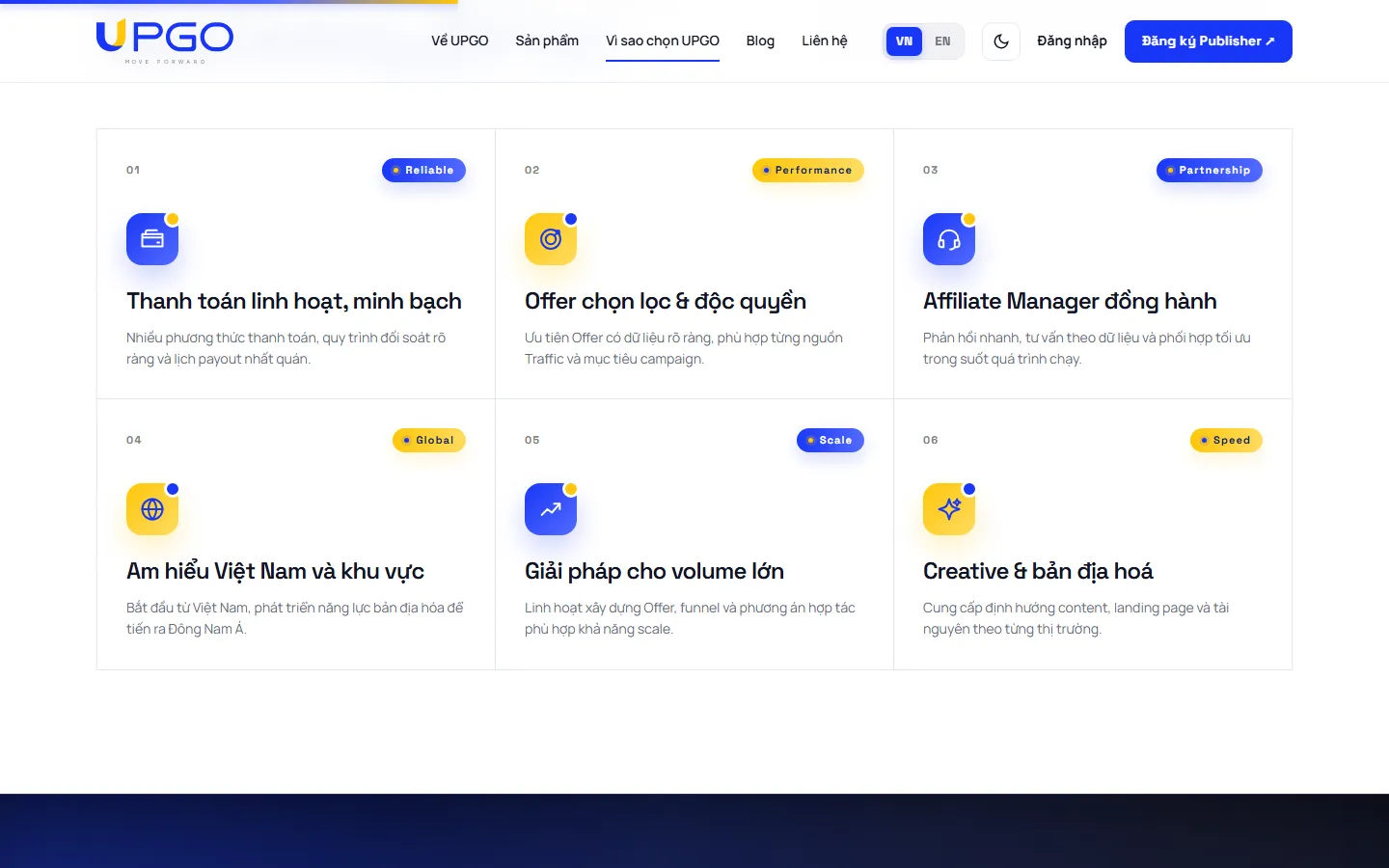Viewport: 1389px width, 868px height.
Task: Click the heading Am hiểu Việt Nam và khu vực
Action: [x=275, y=571]
